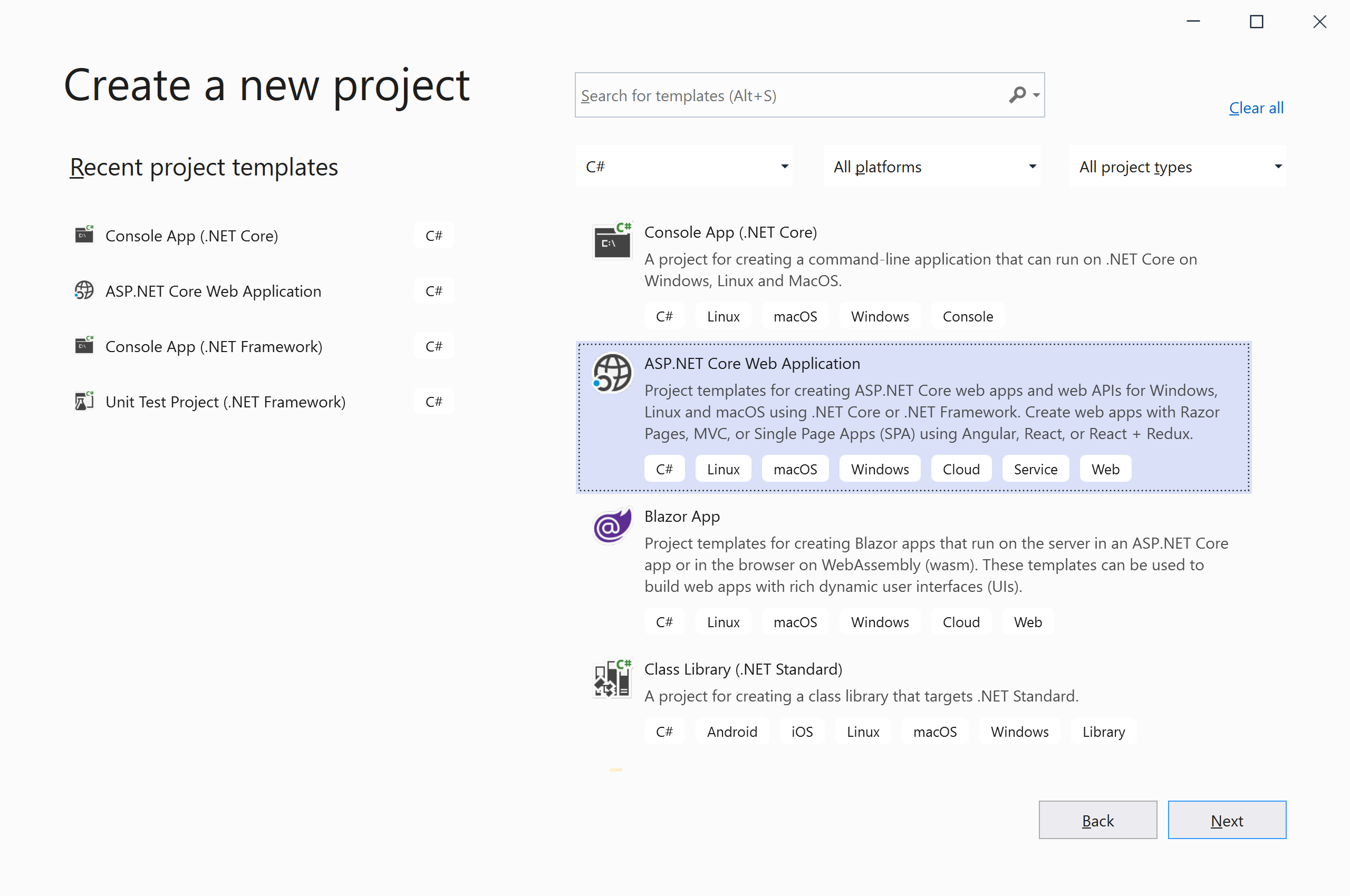Click the Blazor App purple flame icon
Image resolution: width=1350 pixels, height=896 pixels.
(x=612, y=525)
